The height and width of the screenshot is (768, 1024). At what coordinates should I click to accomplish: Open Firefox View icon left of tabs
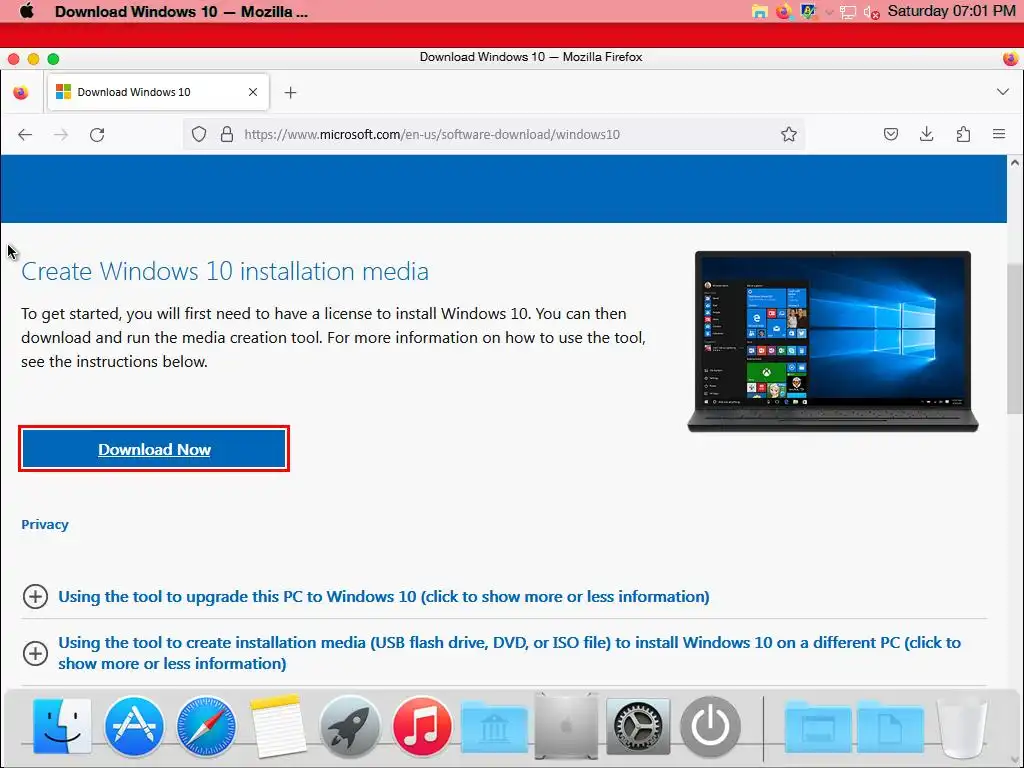(x=21, y=92)
